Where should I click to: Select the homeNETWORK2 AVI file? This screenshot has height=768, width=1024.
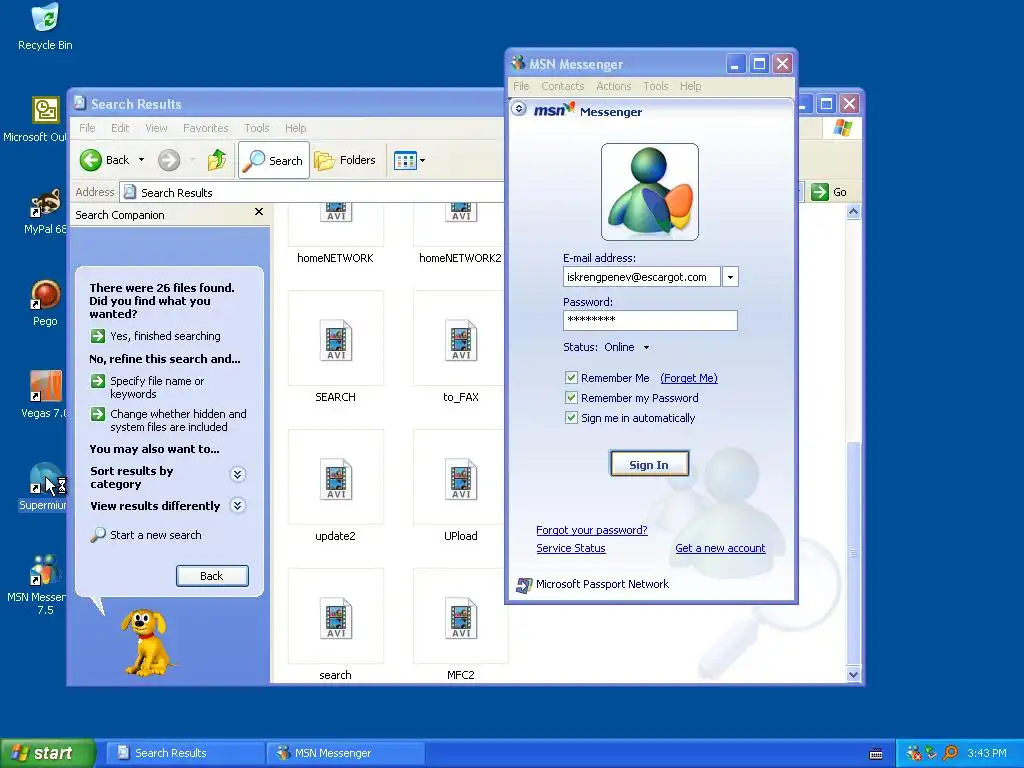pos(460,232)
